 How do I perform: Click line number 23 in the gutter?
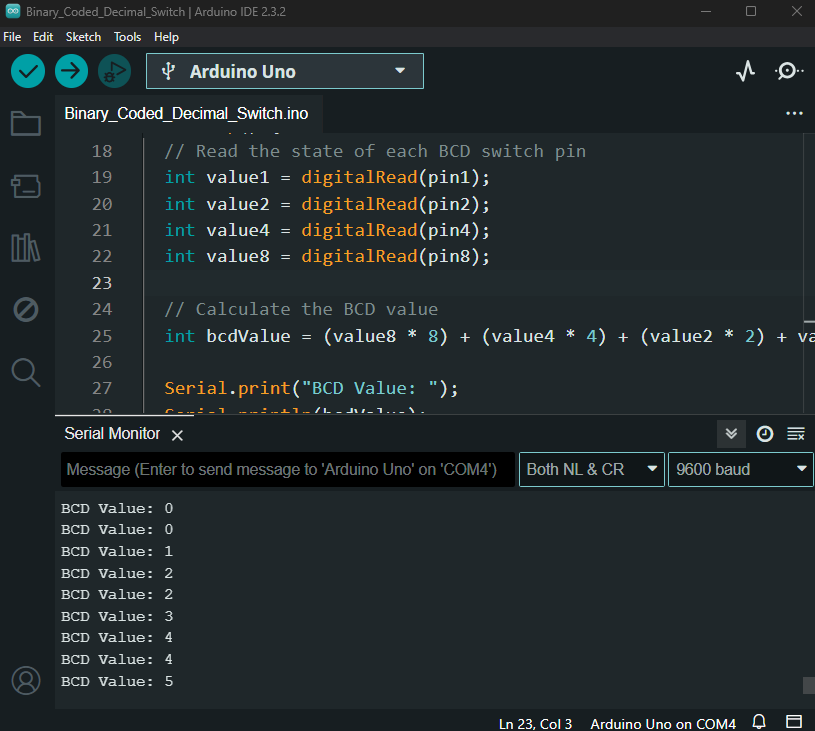(102, 283)
